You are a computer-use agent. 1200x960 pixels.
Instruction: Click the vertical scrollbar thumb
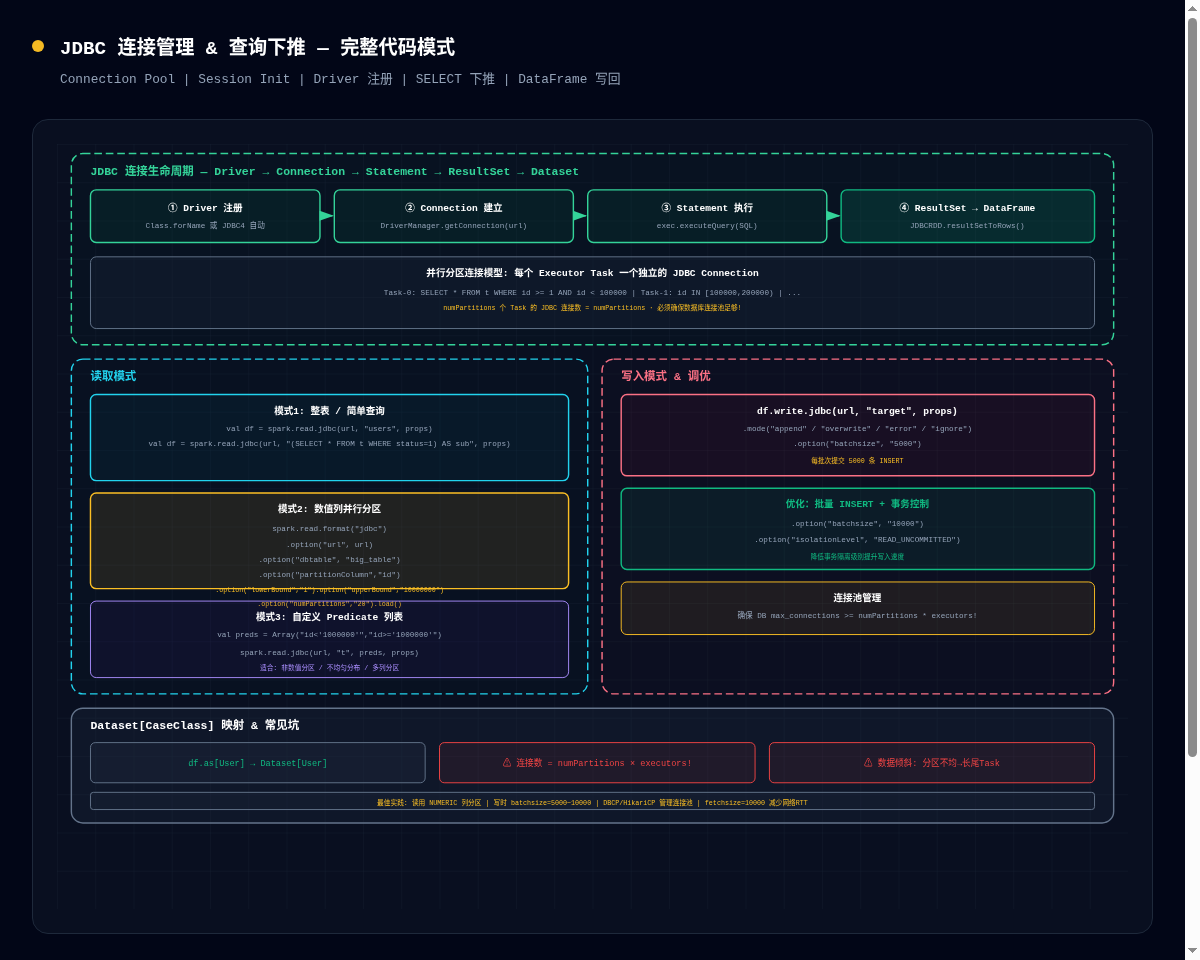pyautogui.click(x=1192, y=387)
